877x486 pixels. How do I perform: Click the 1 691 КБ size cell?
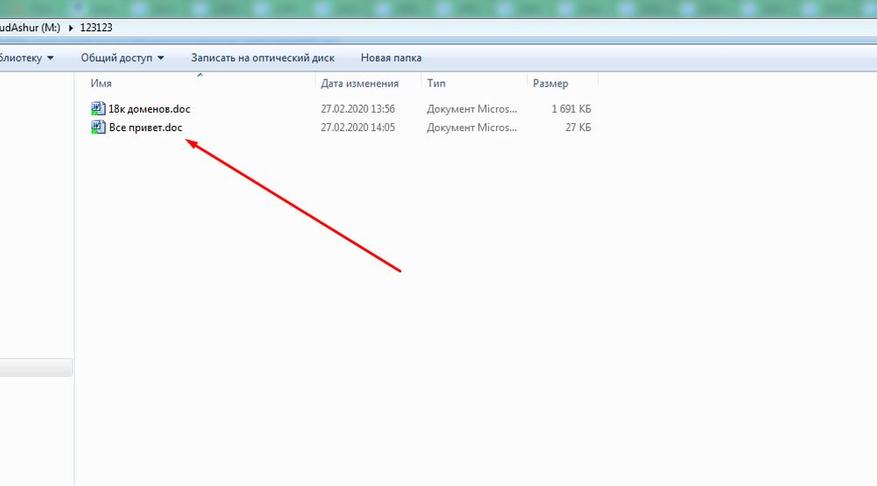[x=571, y=109]
